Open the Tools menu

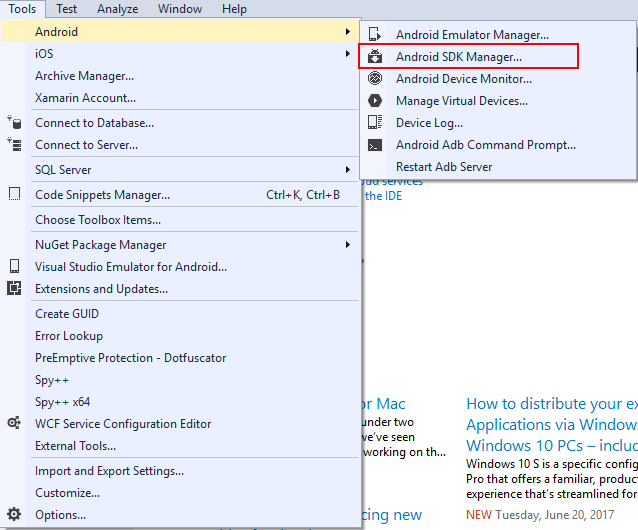(x=22, y=9)
